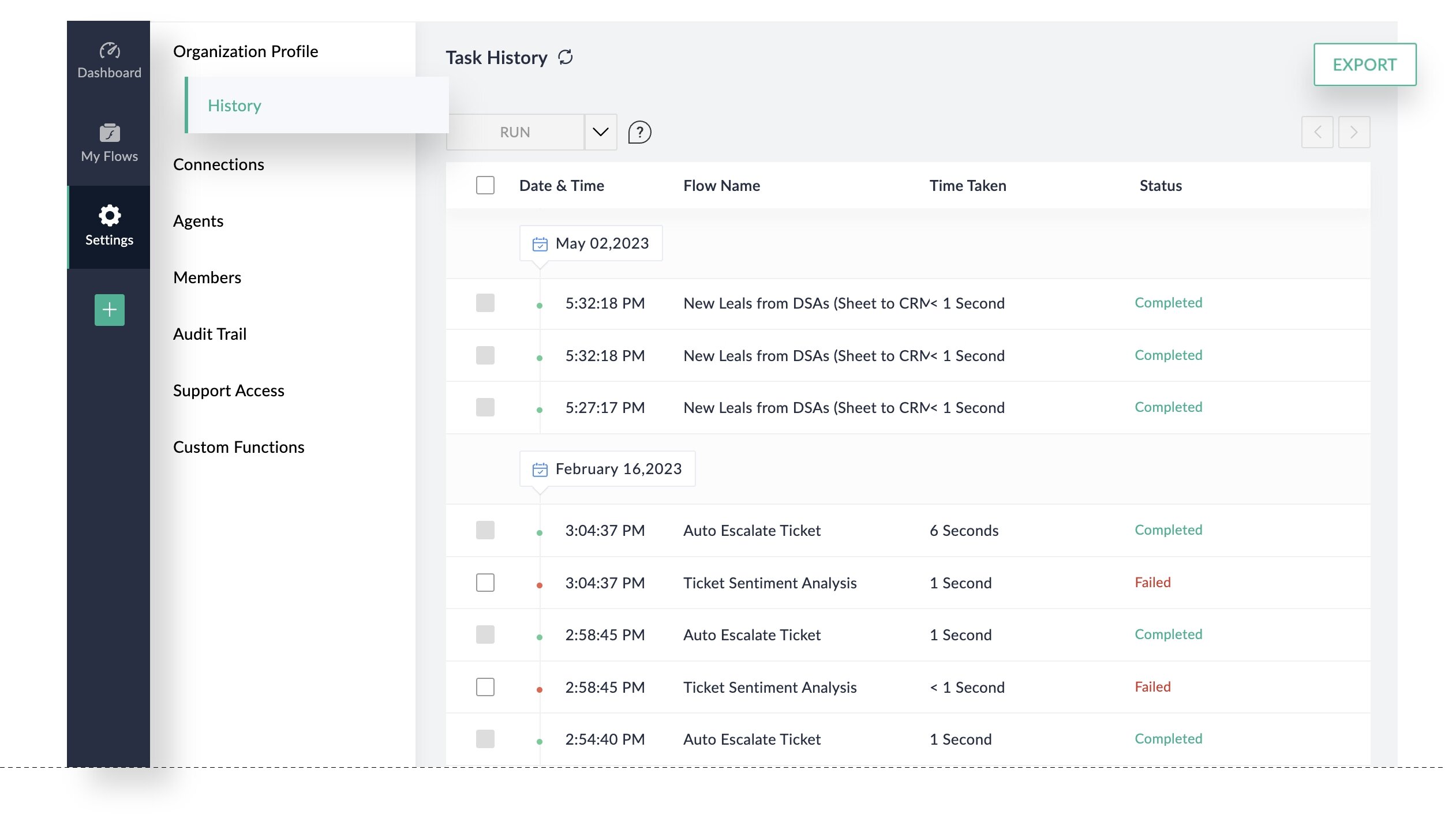Click the calendar icon next to February 16,2023

[540, 469]
